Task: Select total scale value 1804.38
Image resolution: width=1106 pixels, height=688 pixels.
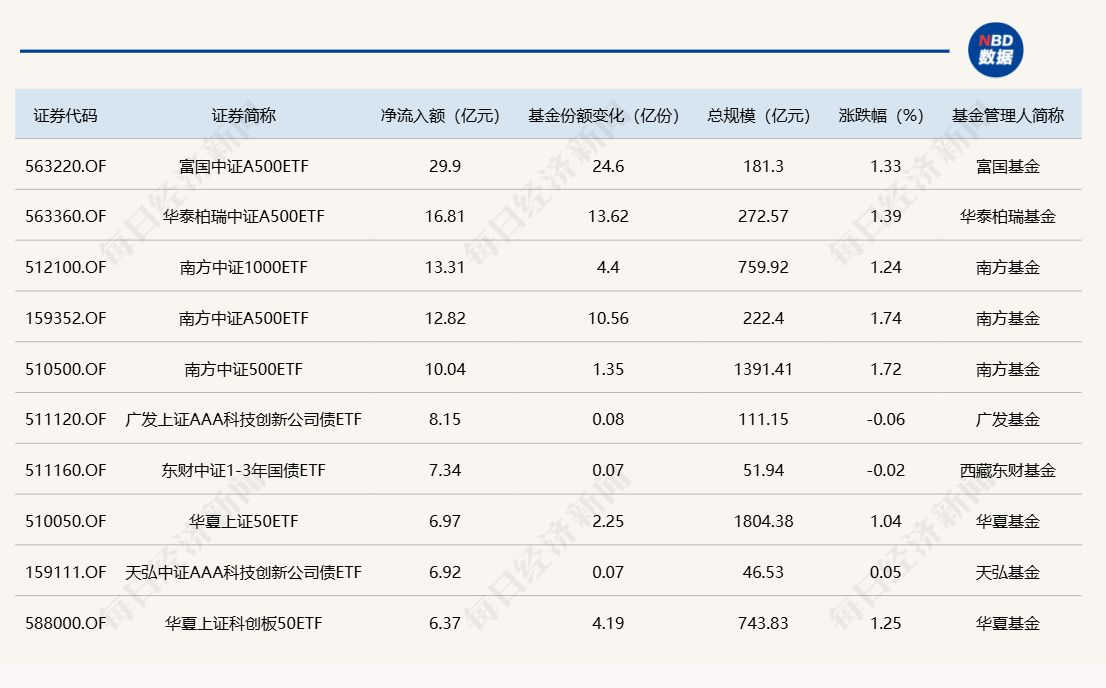Action: 763,521
